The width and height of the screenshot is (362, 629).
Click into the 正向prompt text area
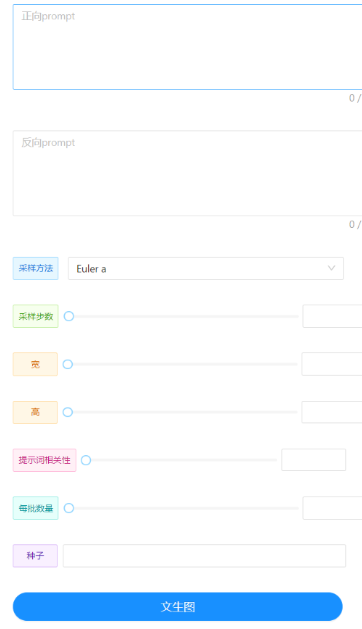(187, 47)
